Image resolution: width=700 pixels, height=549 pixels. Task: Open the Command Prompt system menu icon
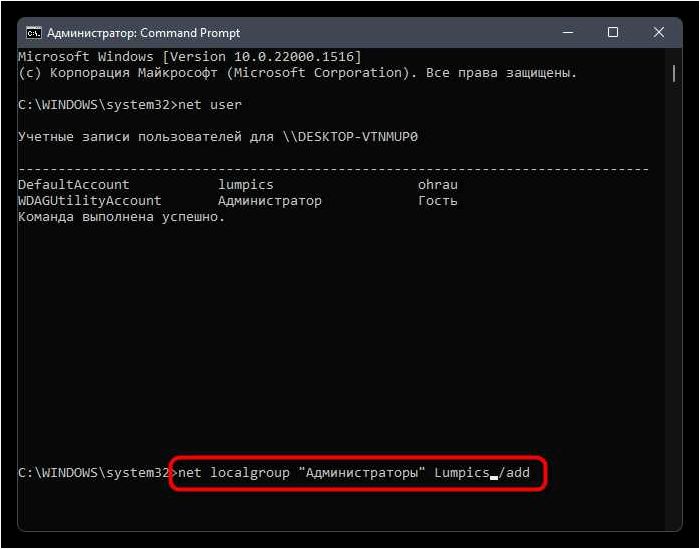click(x=33, y=33)
